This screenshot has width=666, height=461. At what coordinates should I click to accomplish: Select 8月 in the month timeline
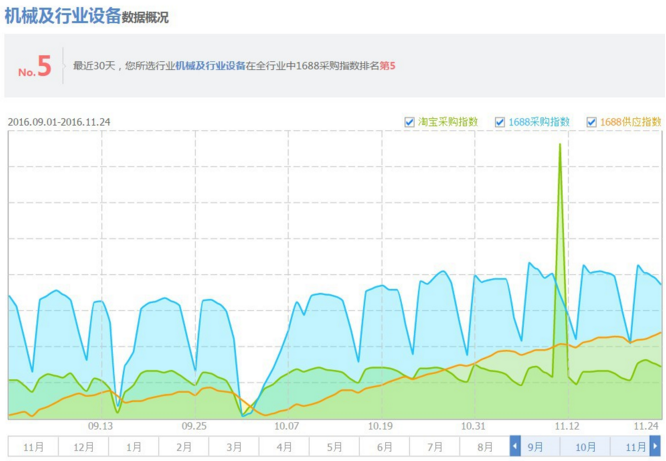[484, 447]
